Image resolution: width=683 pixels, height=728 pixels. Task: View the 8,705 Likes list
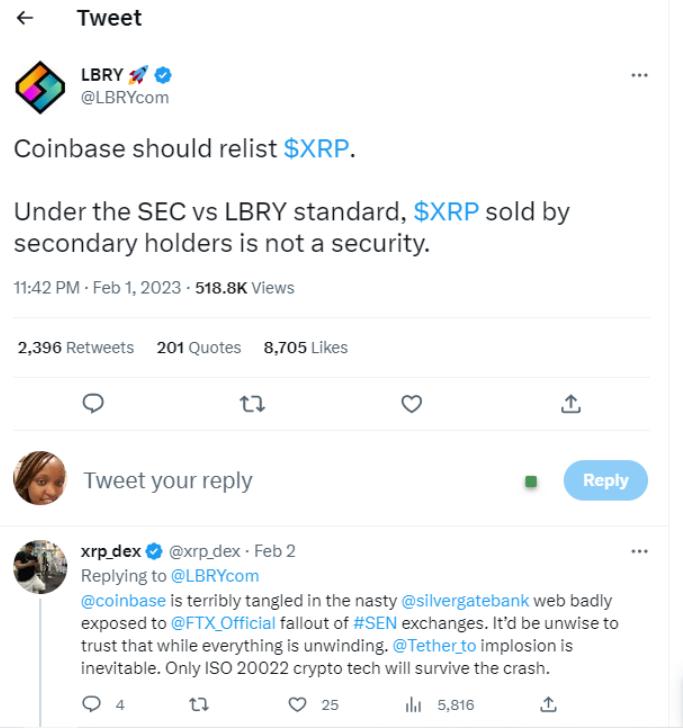(x=306, y=348)
